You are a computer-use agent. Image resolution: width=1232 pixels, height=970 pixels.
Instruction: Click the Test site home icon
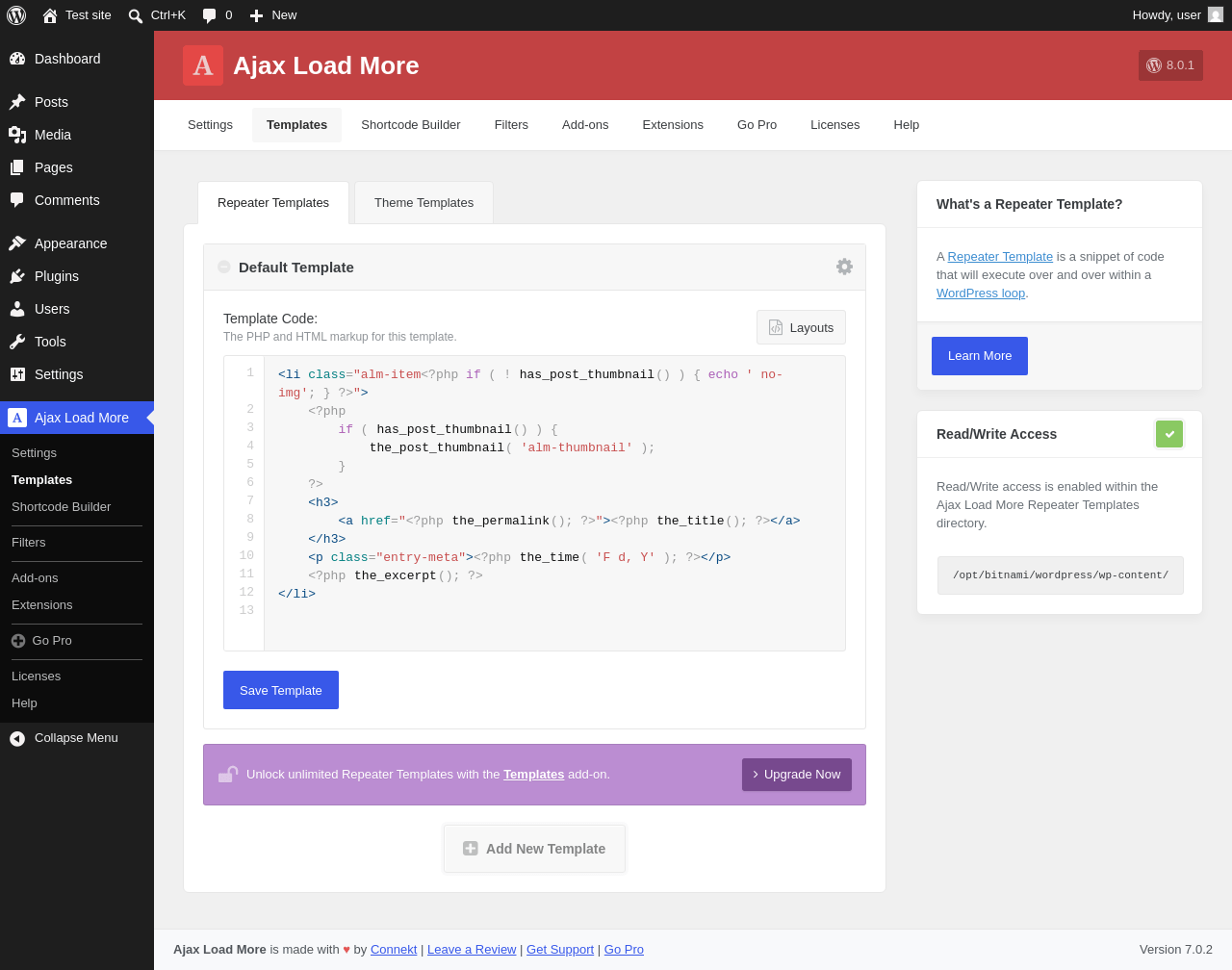click(x=50, y=15)
